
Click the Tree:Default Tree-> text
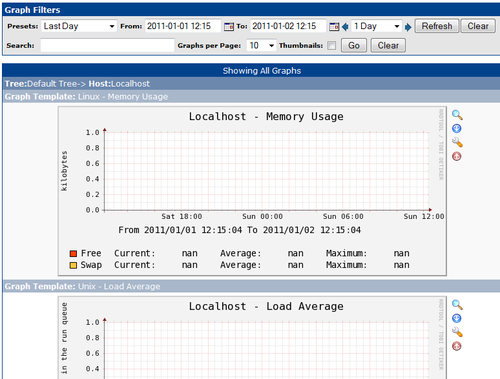(45, 84)
